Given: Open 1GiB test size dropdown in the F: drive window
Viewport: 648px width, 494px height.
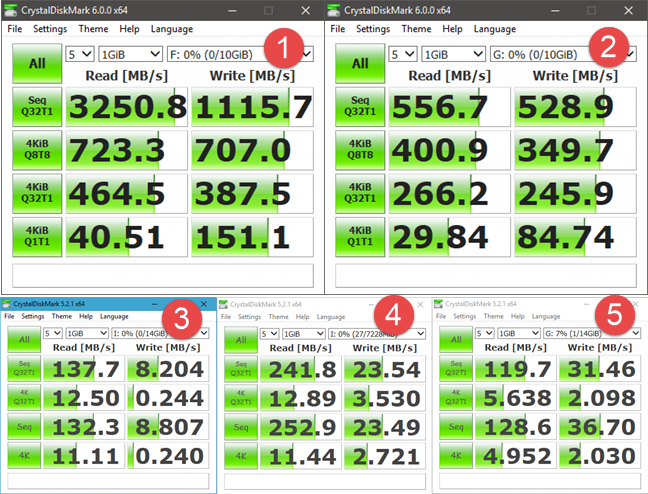Looking at the screenshot, I should click(x=130, y=54).
